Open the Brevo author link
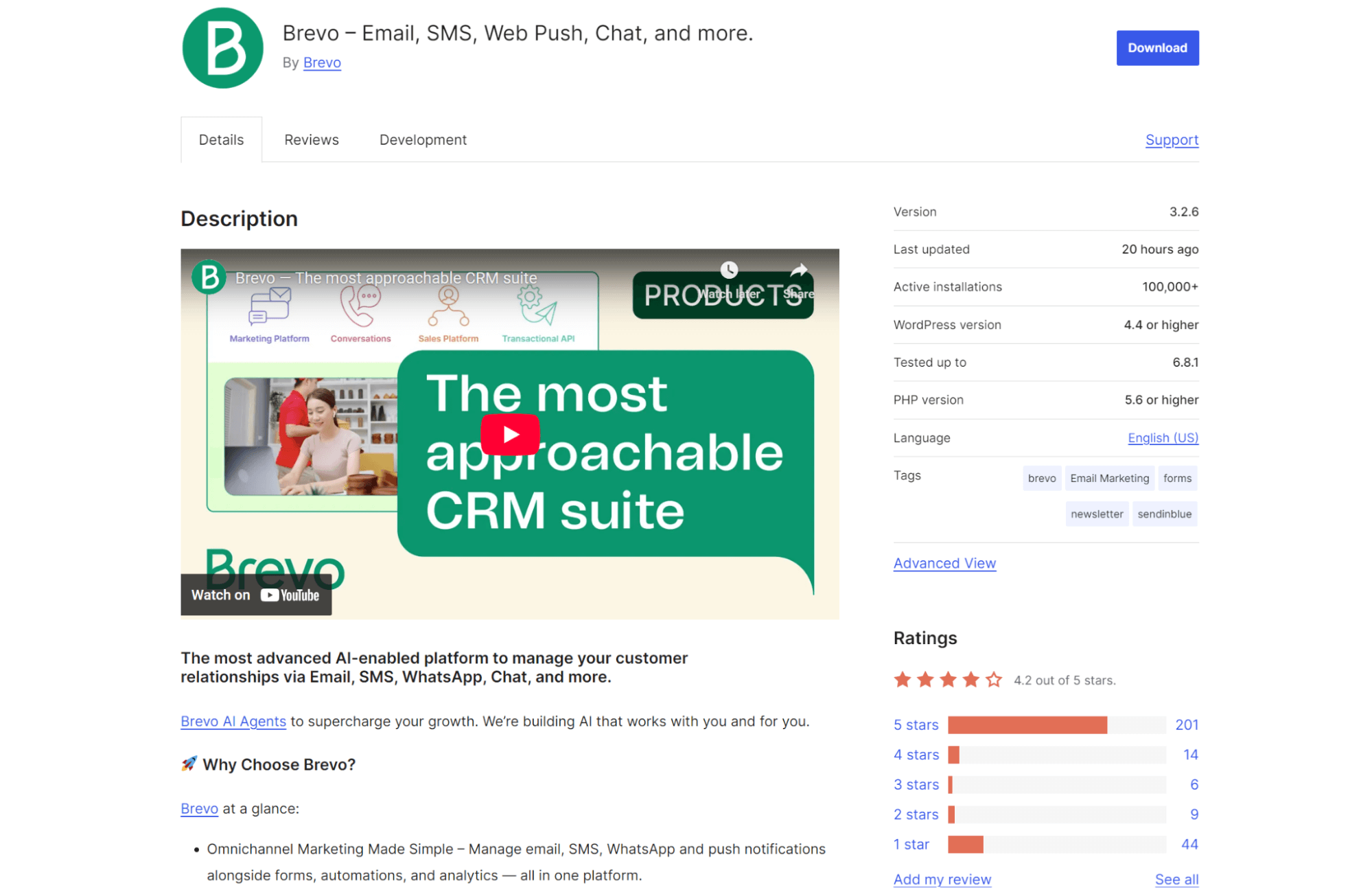This screenshot has width=1372, height=890. pyautogui.click(x=322, y=62)
